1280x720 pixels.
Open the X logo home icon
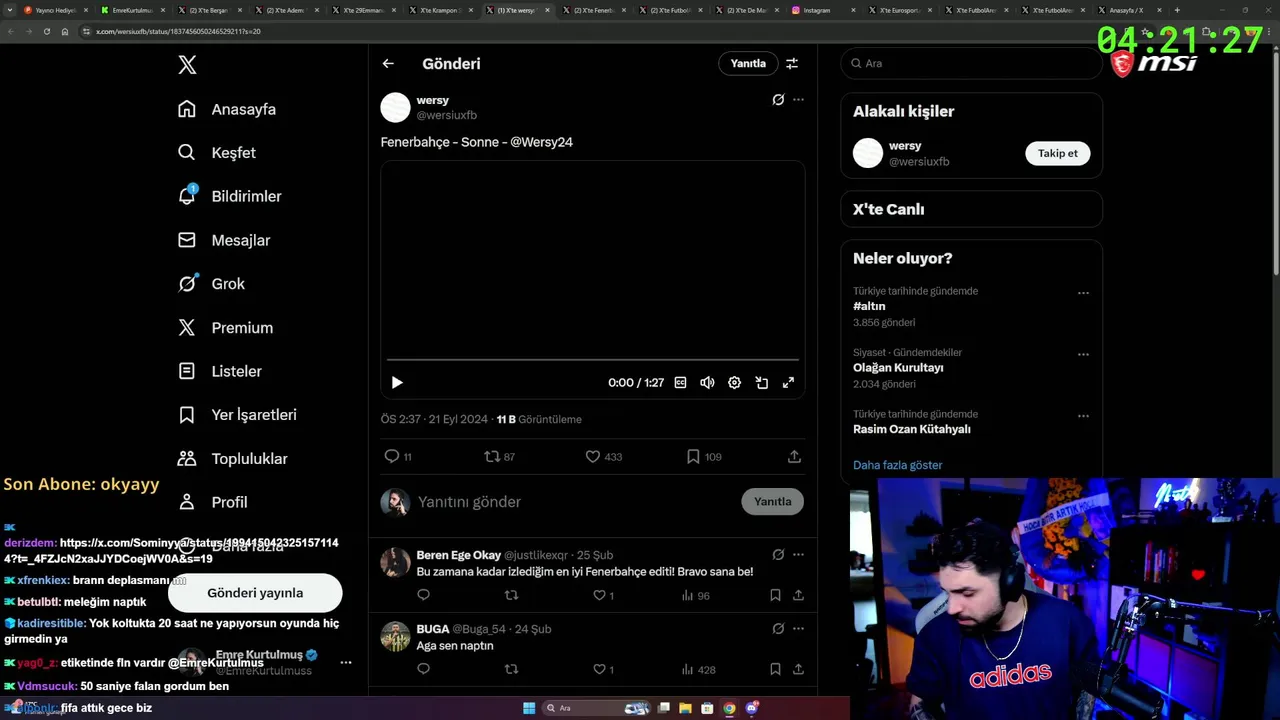click(x=187, y=65)
